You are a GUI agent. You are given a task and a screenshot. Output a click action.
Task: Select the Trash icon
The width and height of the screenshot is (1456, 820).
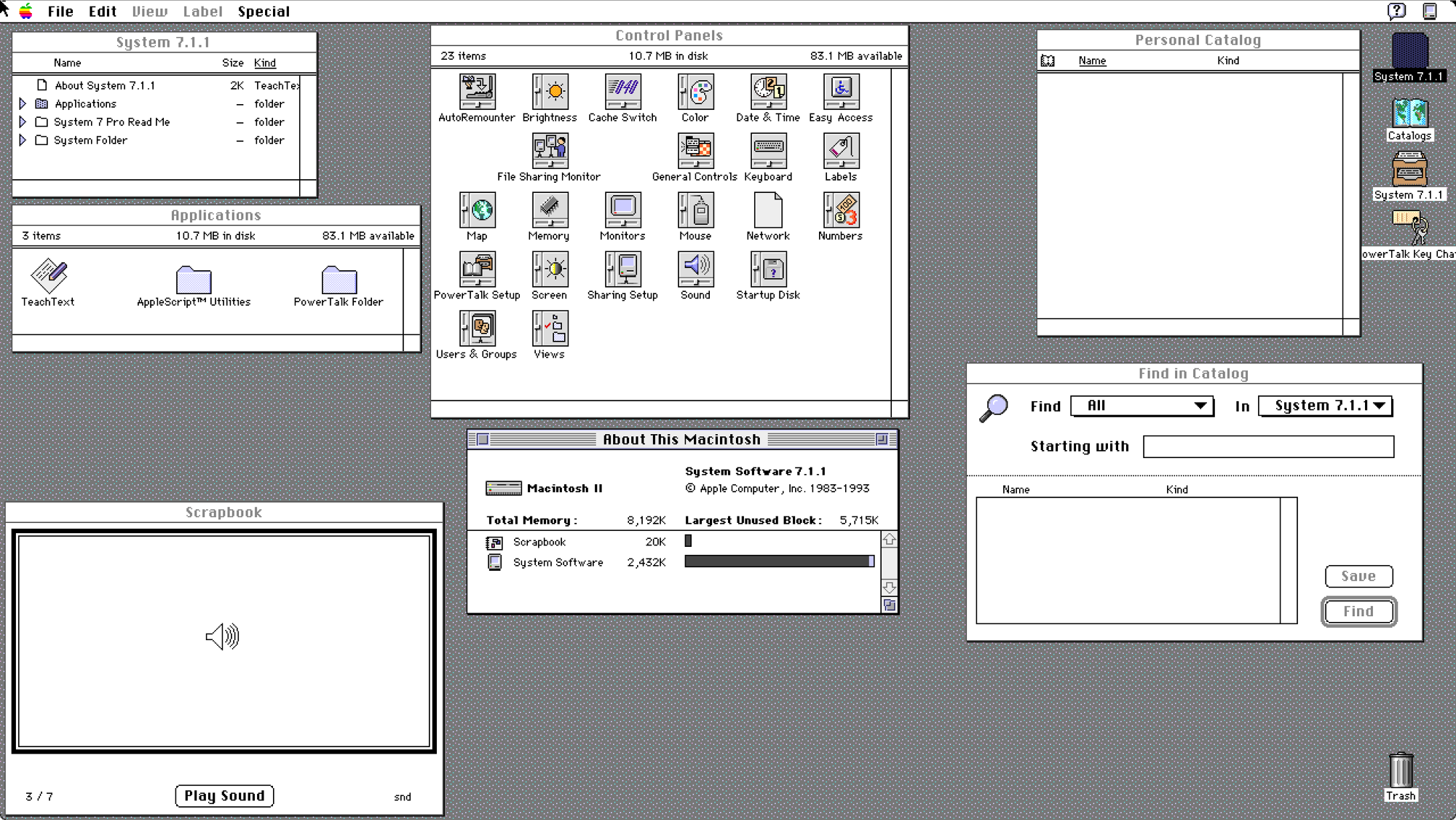coord(1401,770)
